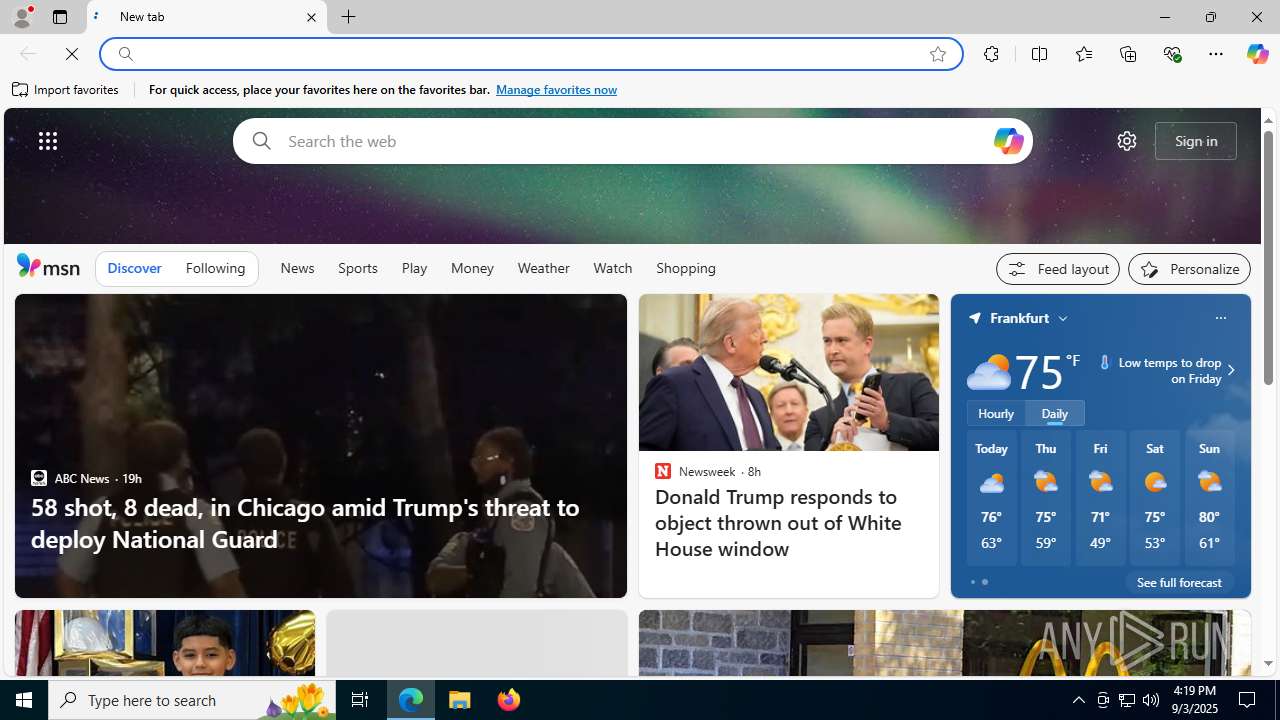The image size is (1280, 720).
Task: Open Collections toolbar icon
Action: 1128,54
